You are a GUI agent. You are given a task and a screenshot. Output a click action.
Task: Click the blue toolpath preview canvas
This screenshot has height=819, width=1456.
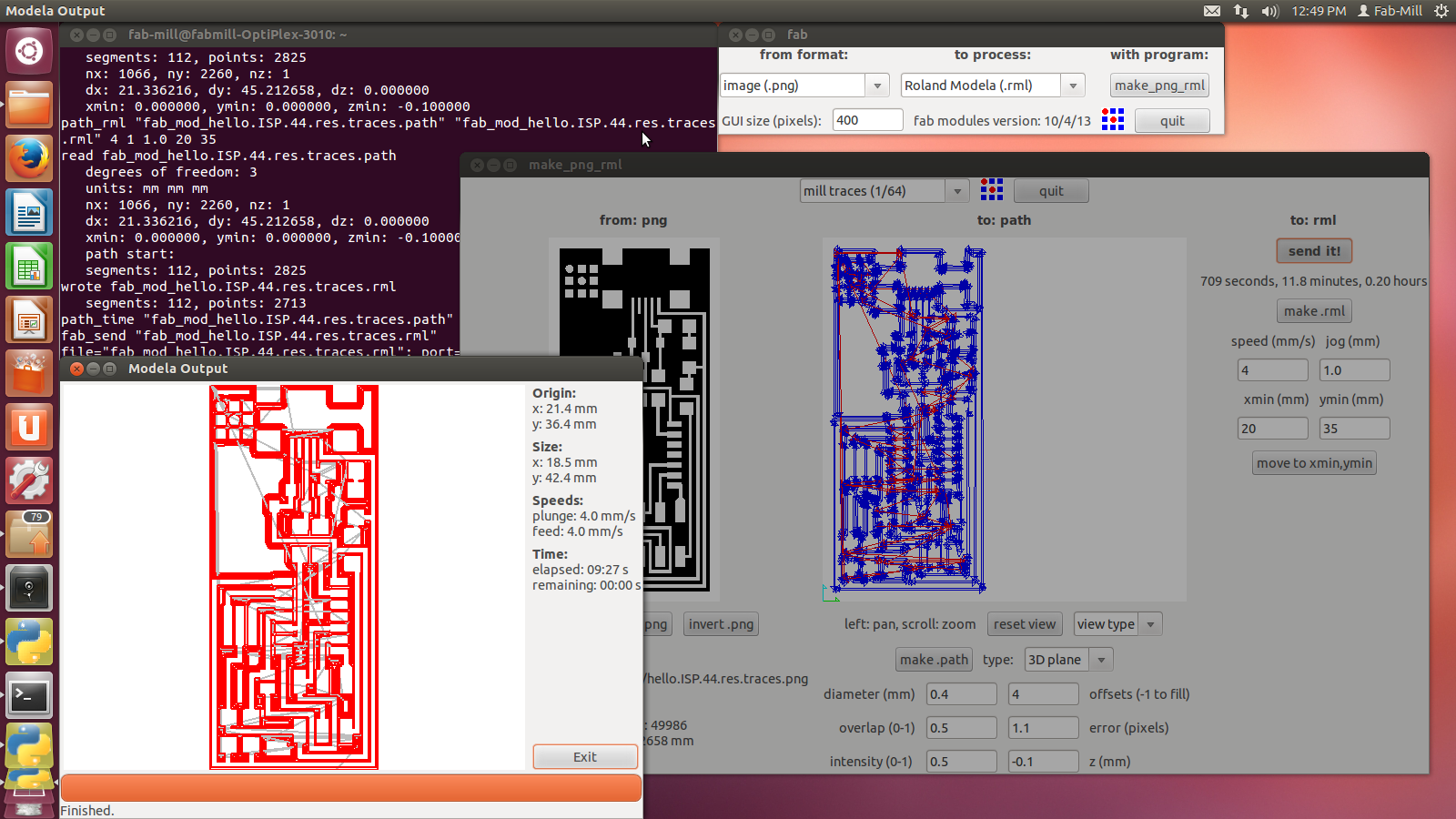pyautogui.click(x=1005, y=420)
